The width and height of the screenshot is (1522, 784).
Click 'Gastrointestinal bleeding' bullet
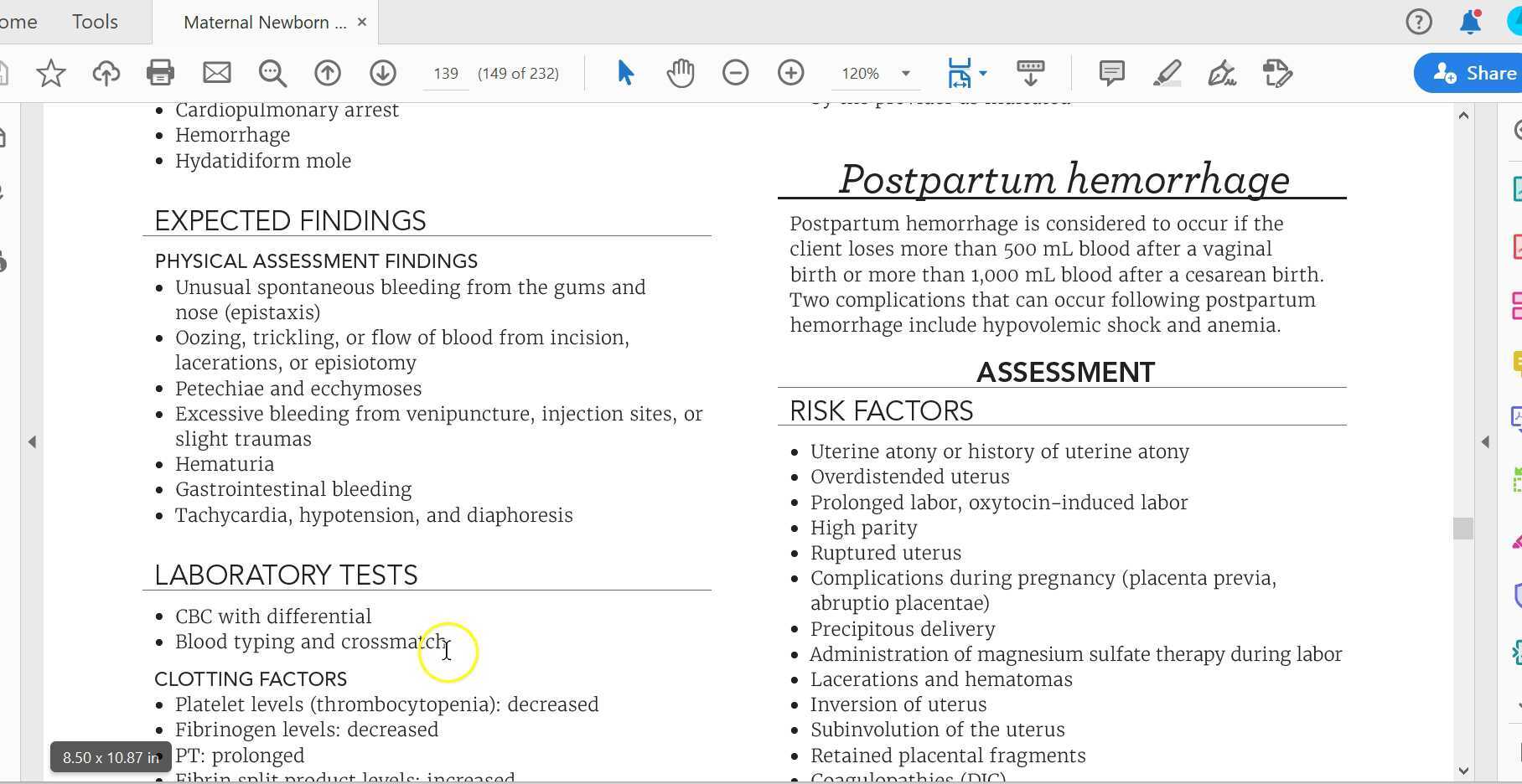tap(293, 489)
